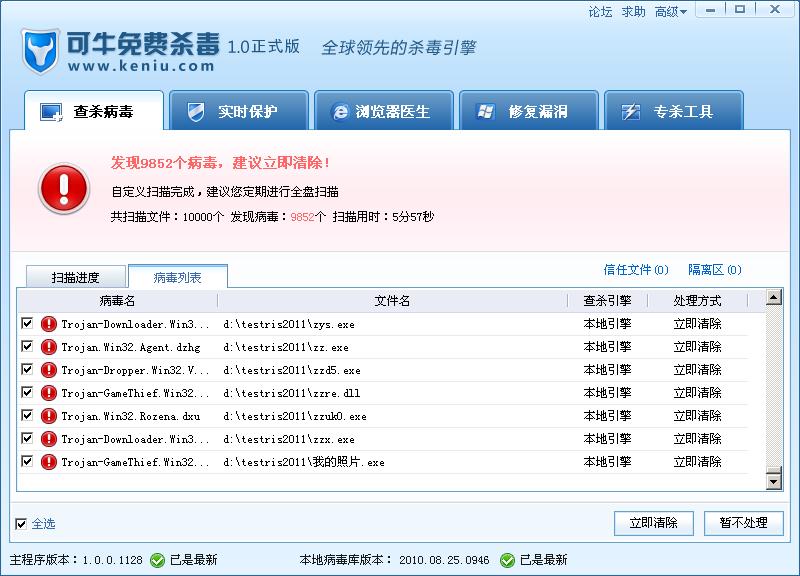Open the 高级 dropdown menu
The width and height of the screenshot is (800, 576).
[670, 11]
